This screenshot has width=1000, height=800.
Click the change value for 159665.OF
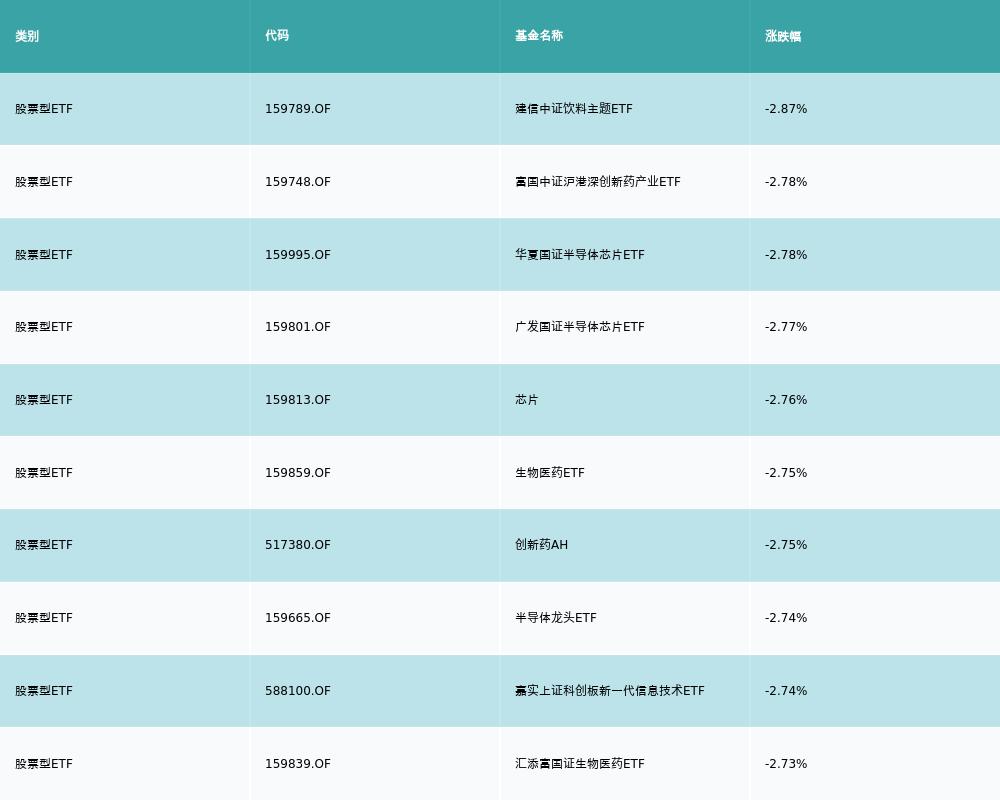[x=786, y=618]
